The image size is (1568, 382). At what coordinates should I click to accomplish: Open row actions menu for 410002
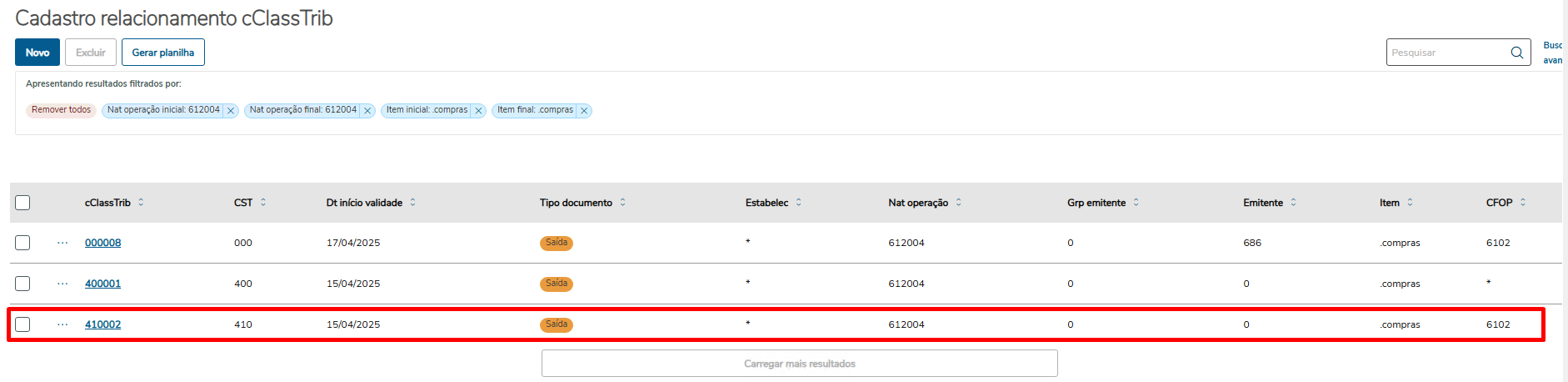tap(62, 324)
